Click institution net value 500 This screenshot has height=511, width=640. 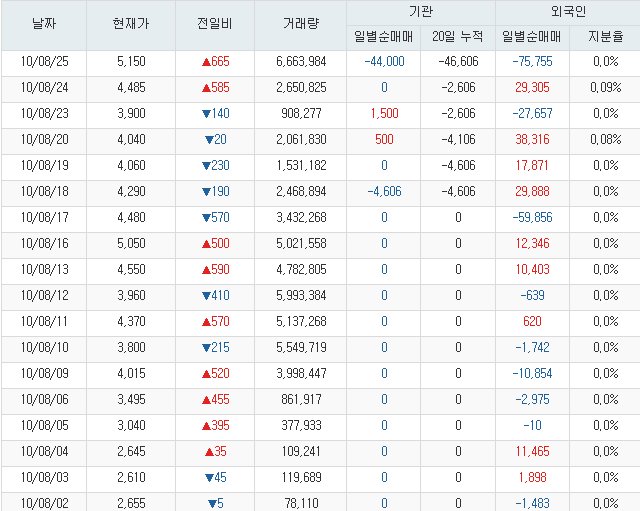[384, 140]
